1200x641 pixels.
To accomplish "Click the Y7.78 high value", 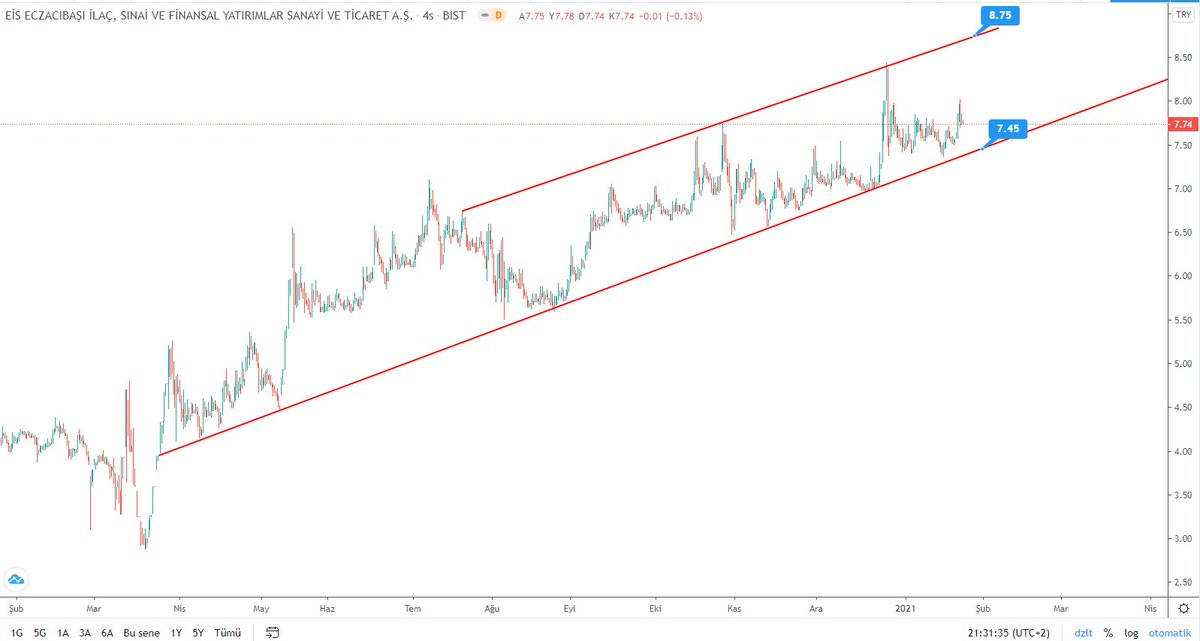I will click(562, 15).
